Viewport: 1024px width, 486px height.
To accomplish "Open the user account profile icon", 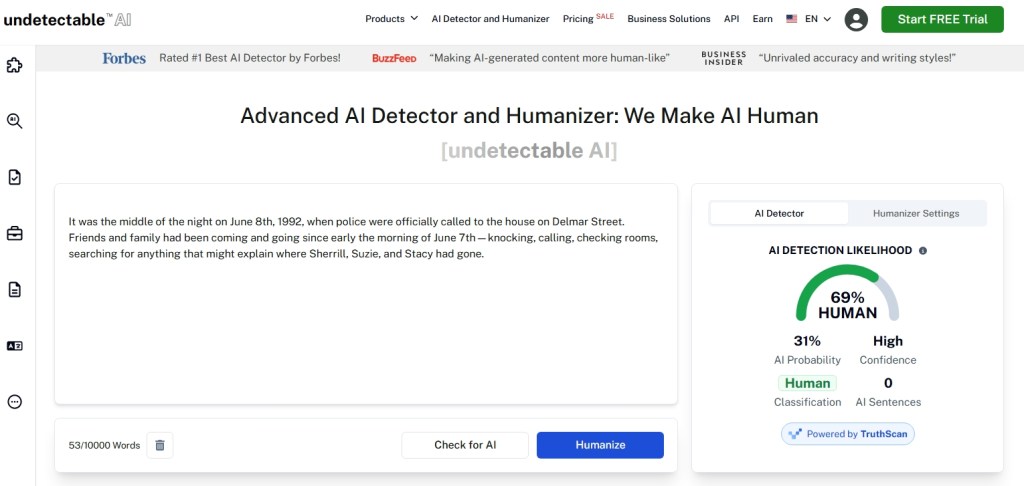I will click(x=856, y=20).
